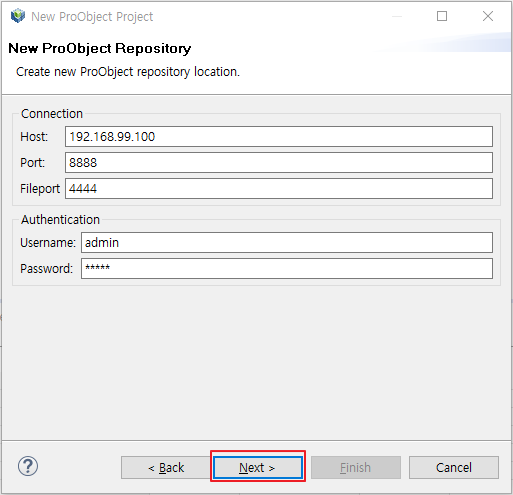Click the Host input field
This screenshot has height=495, width=513.
coord(279,136)
